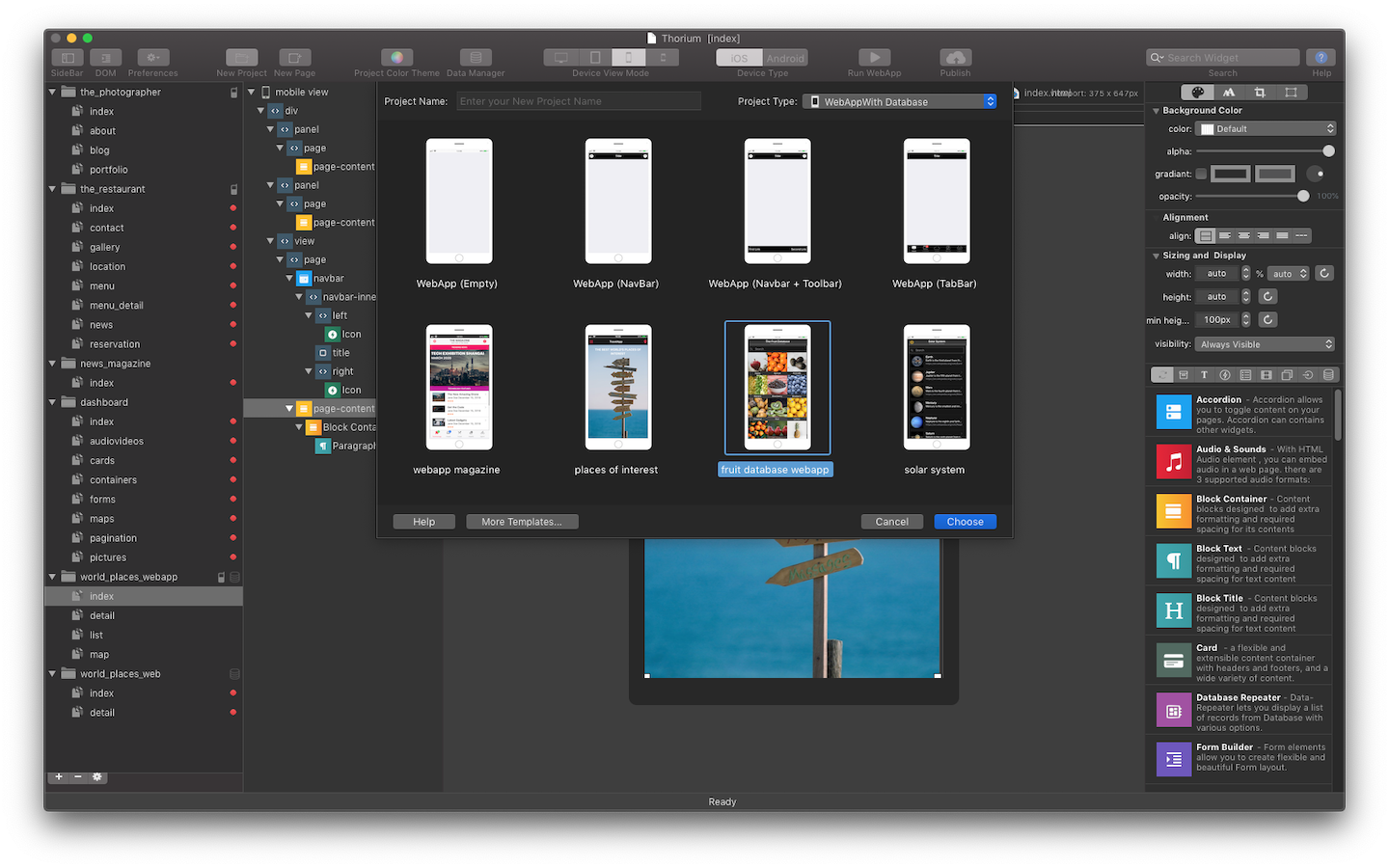Adjust the opacity slider
The image size is (1389, 868).
coord(1303,197)
